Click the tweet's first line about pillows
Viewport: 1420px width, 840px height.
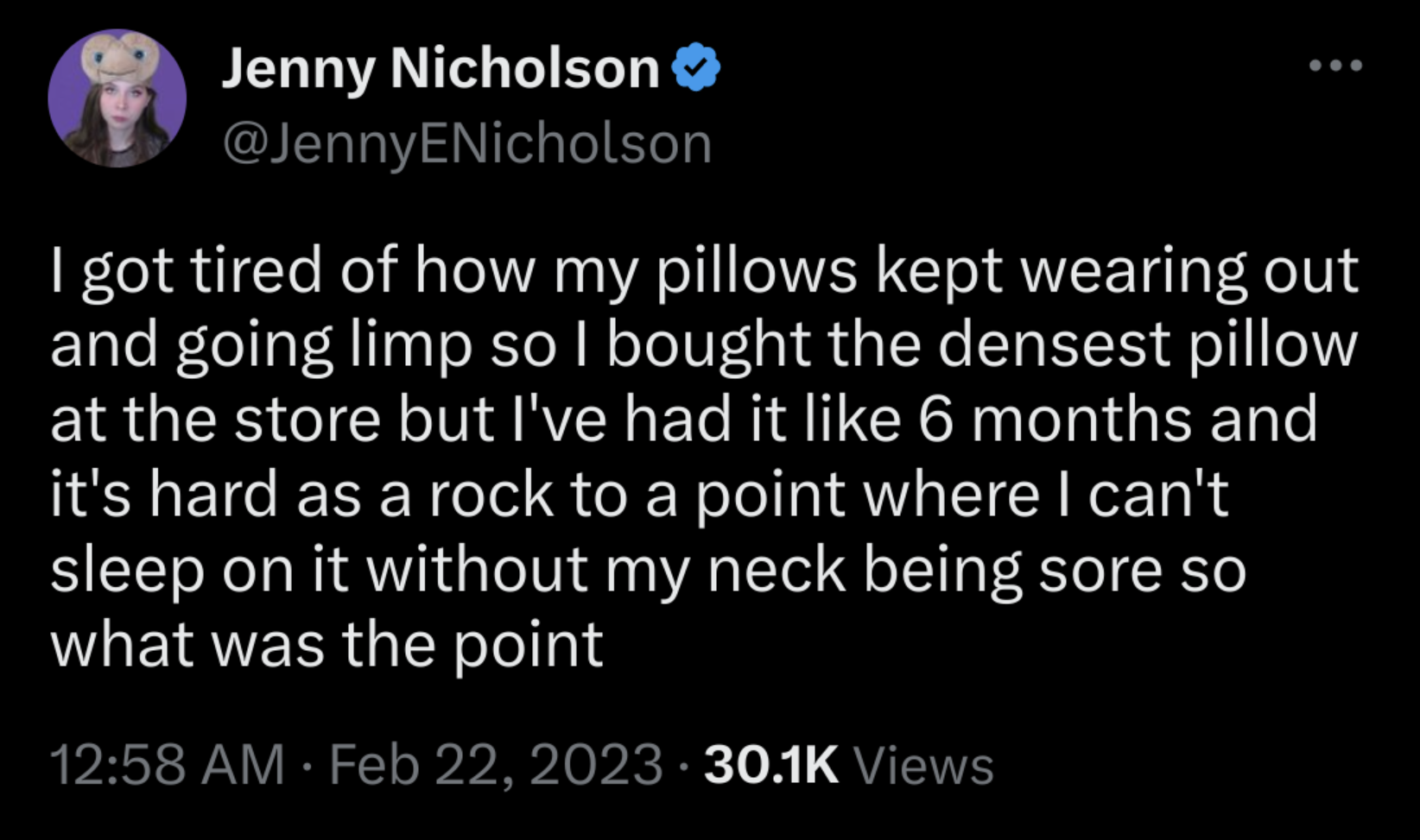point(705,271)
